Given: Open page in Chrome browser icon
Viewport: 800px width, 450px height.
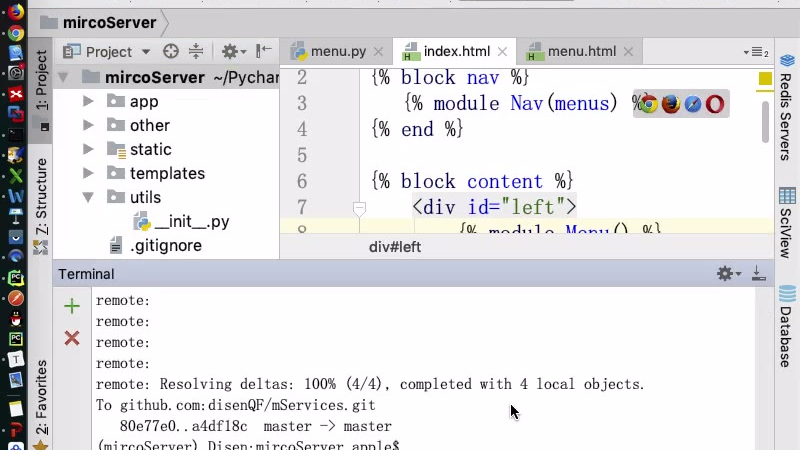Looking at the screenshot, I should click(x=648, y=104).
